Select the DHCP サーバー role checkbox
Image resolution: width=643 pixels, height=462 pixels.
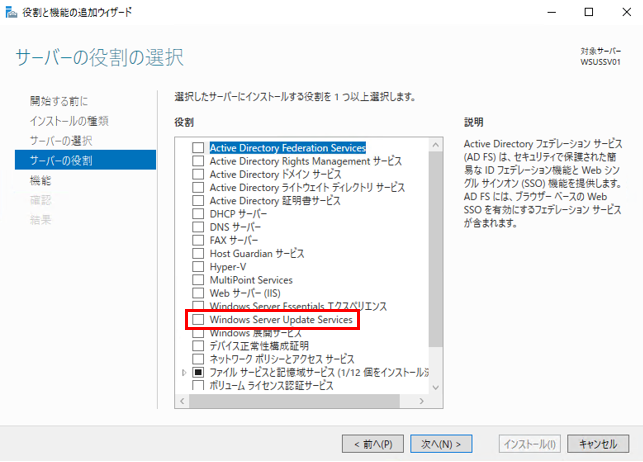click(198, 214)
